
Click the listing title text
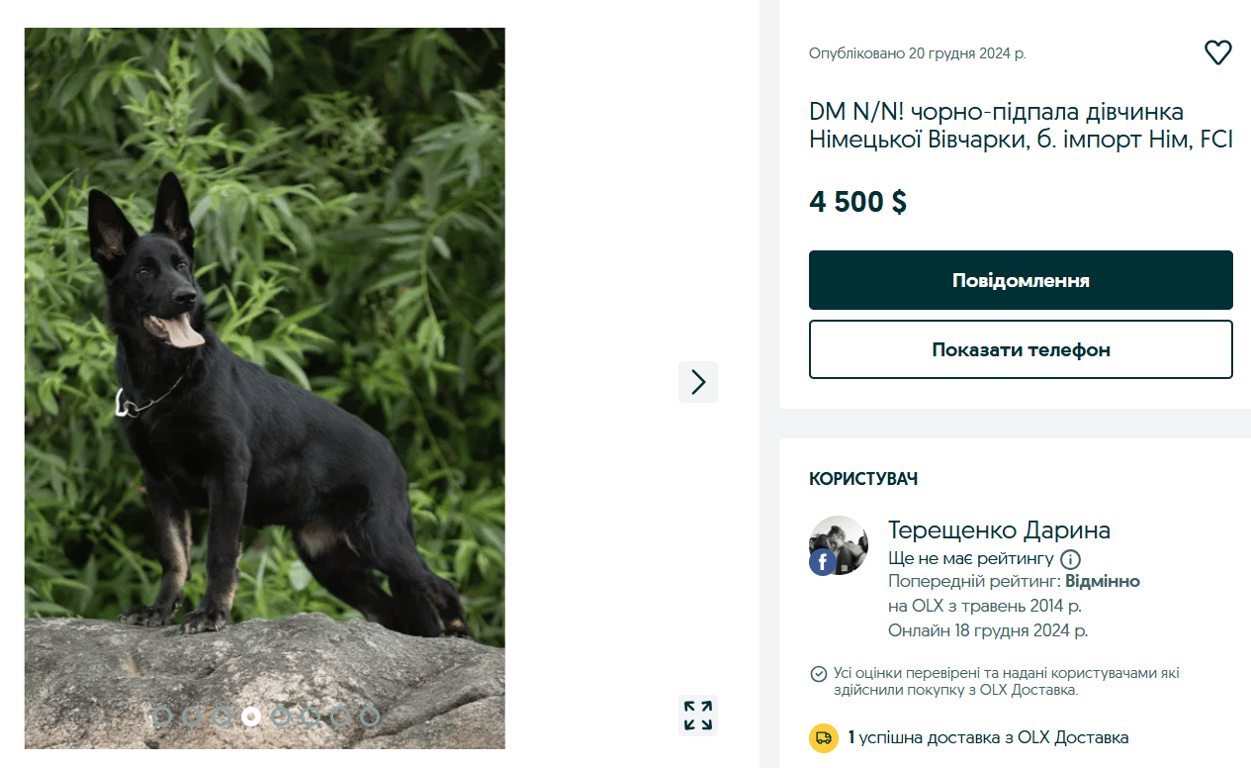pyautogui.click(x=1020, y=126)
